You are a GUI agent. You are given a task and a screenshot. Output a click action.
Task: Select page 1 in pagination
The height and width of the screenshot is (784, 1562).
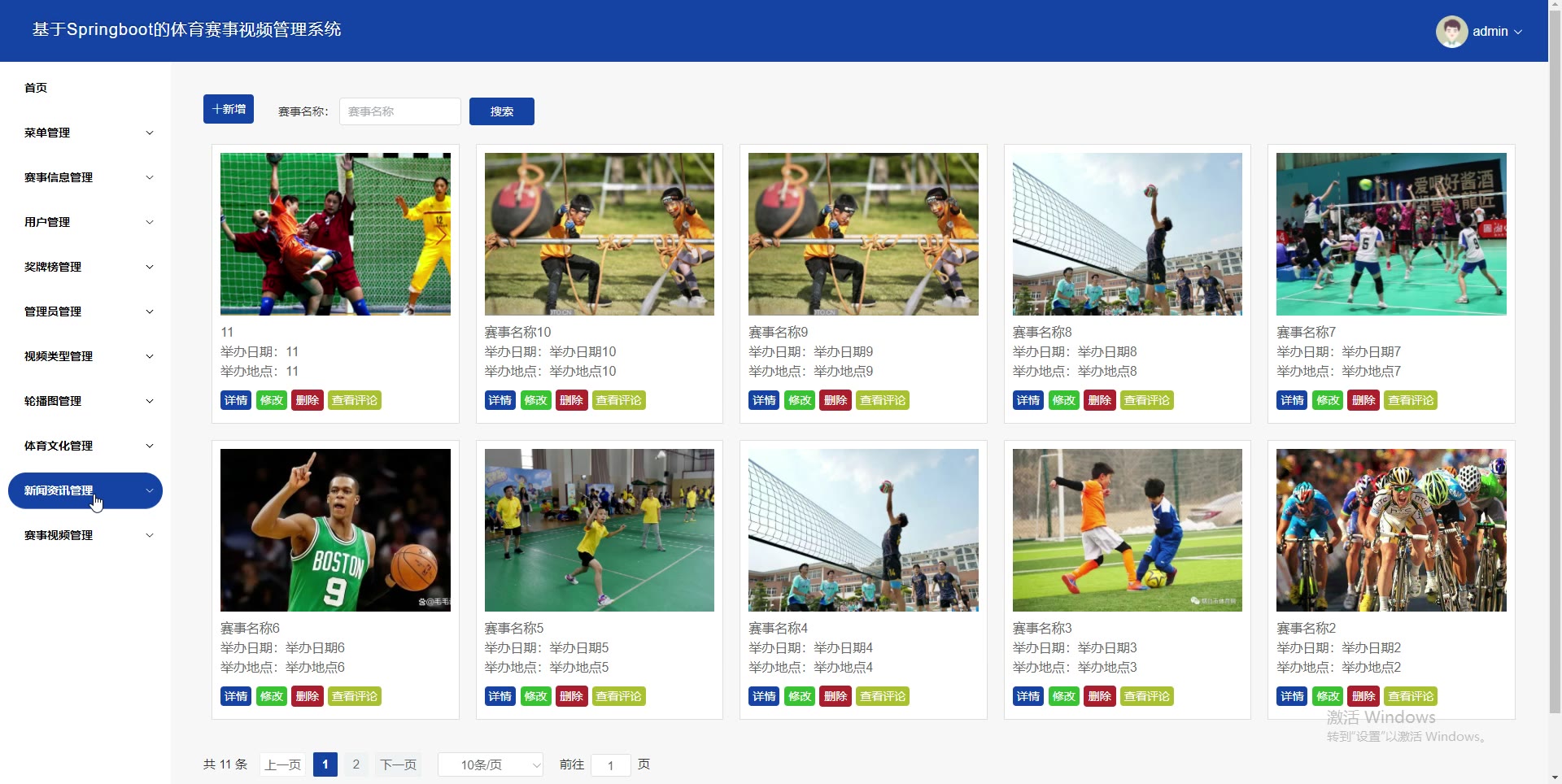[x=325, y=764]
